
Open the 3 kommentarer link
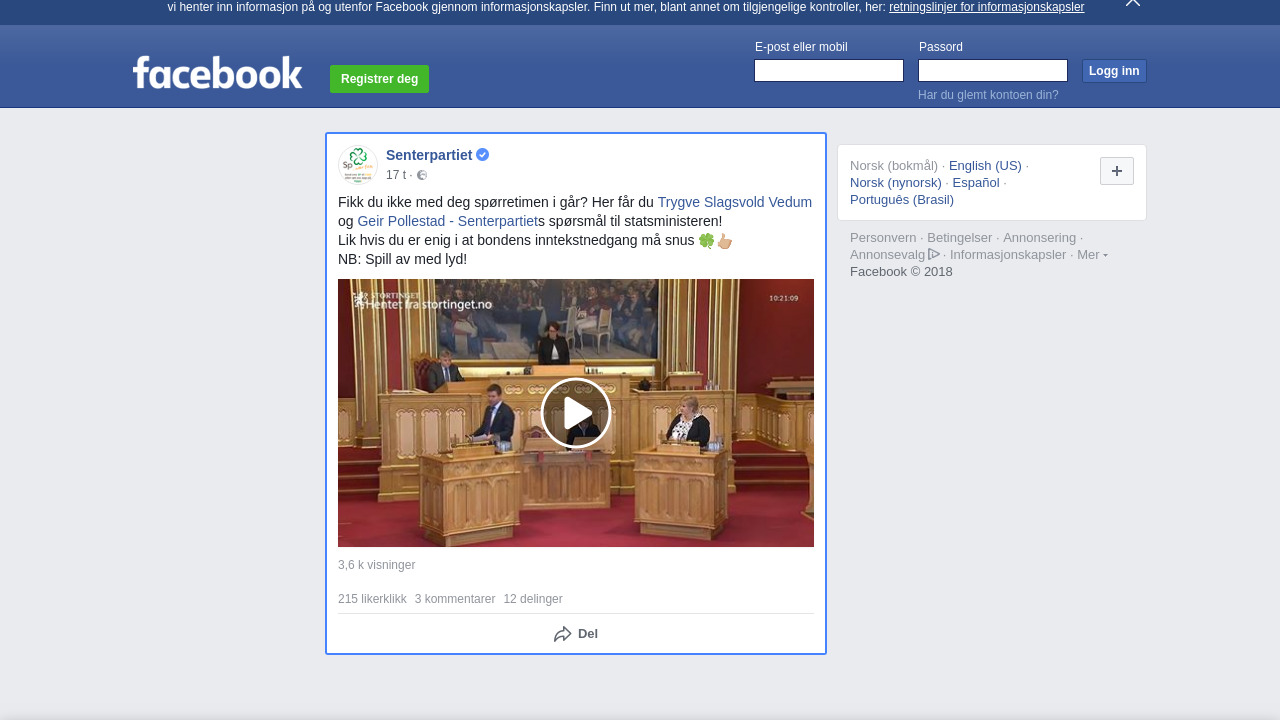[455, 599]
